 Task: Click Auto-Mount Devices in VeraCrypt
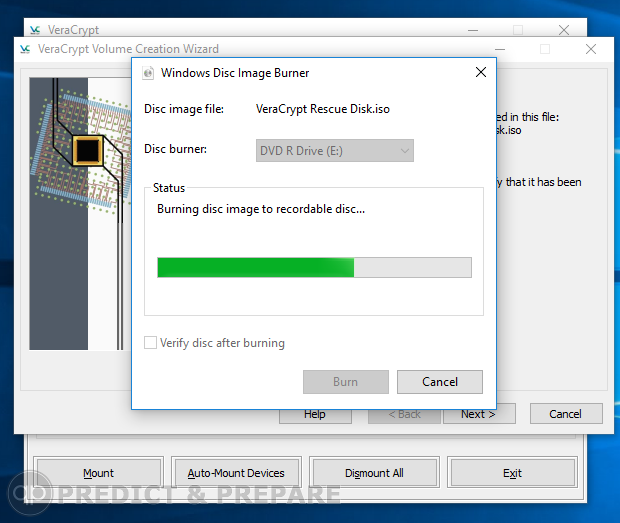tap(236, 473)
